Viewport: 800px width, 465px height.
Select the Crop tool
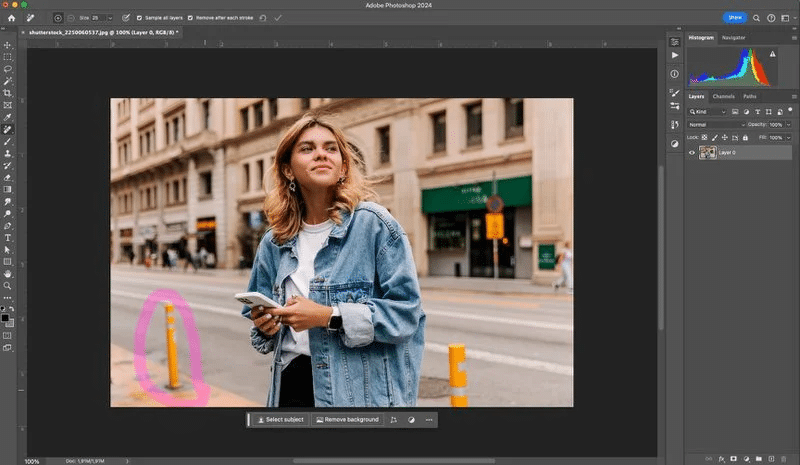click(8, 93)
